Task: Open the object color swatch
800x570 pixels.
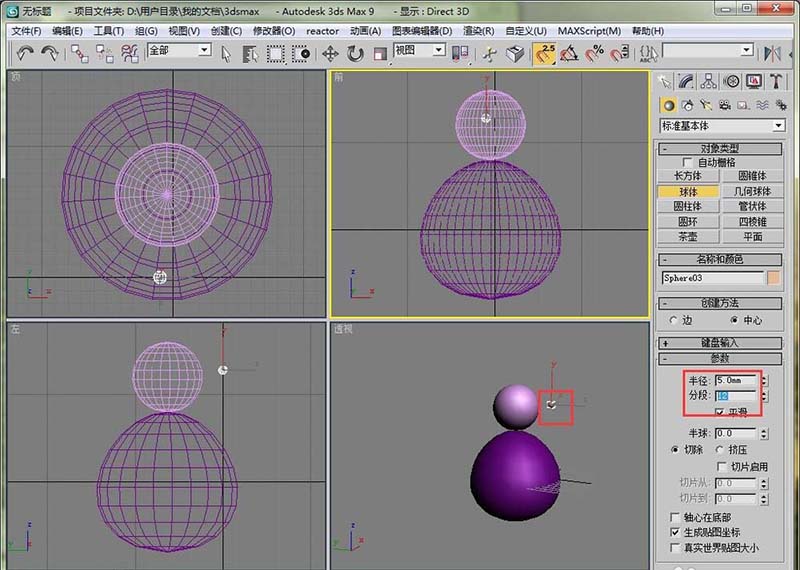Action: (x=774, y=278)
